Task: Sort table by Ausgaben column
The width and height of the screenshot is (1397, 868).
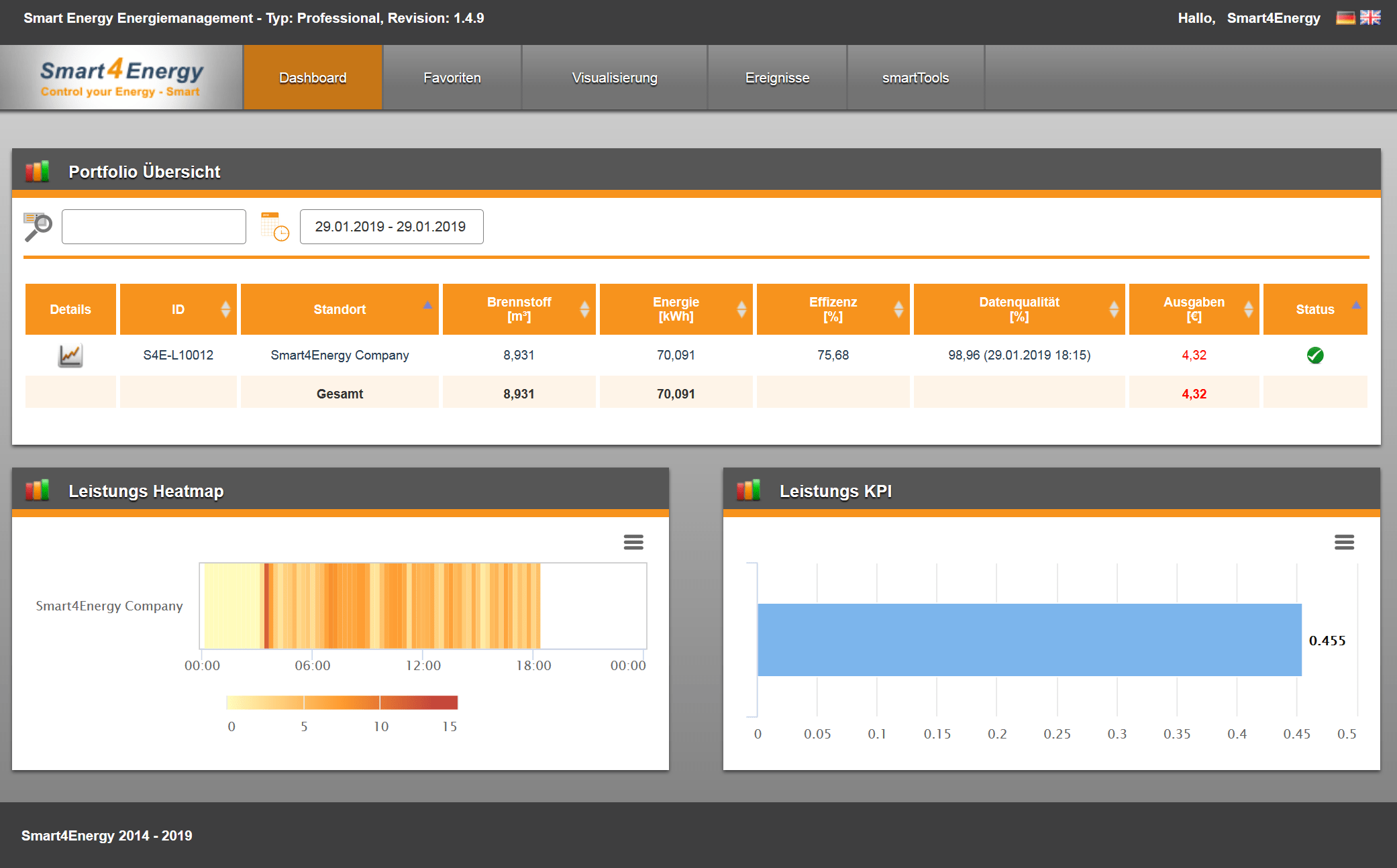Action: click(x=1194, y=309)
